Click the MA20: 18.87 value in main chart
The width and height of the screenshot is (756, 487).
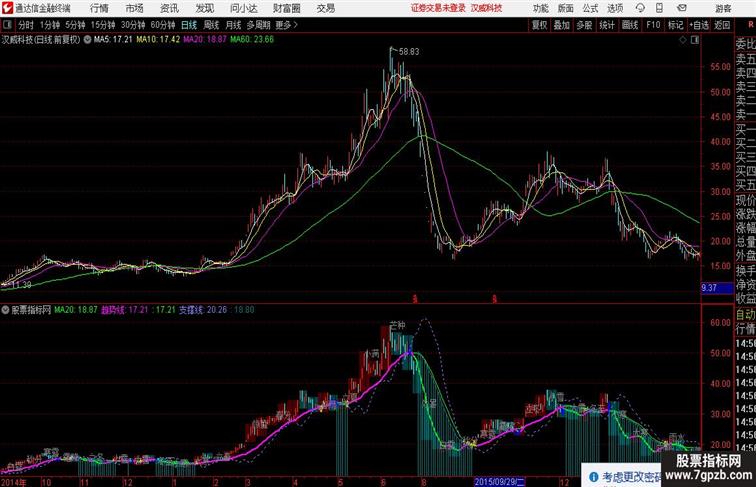click(x=204, y=40)
